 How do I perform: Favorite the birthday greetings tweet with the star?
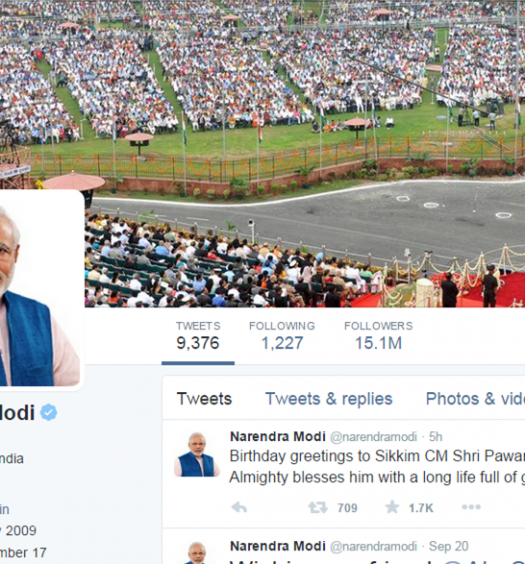point(392,507)
